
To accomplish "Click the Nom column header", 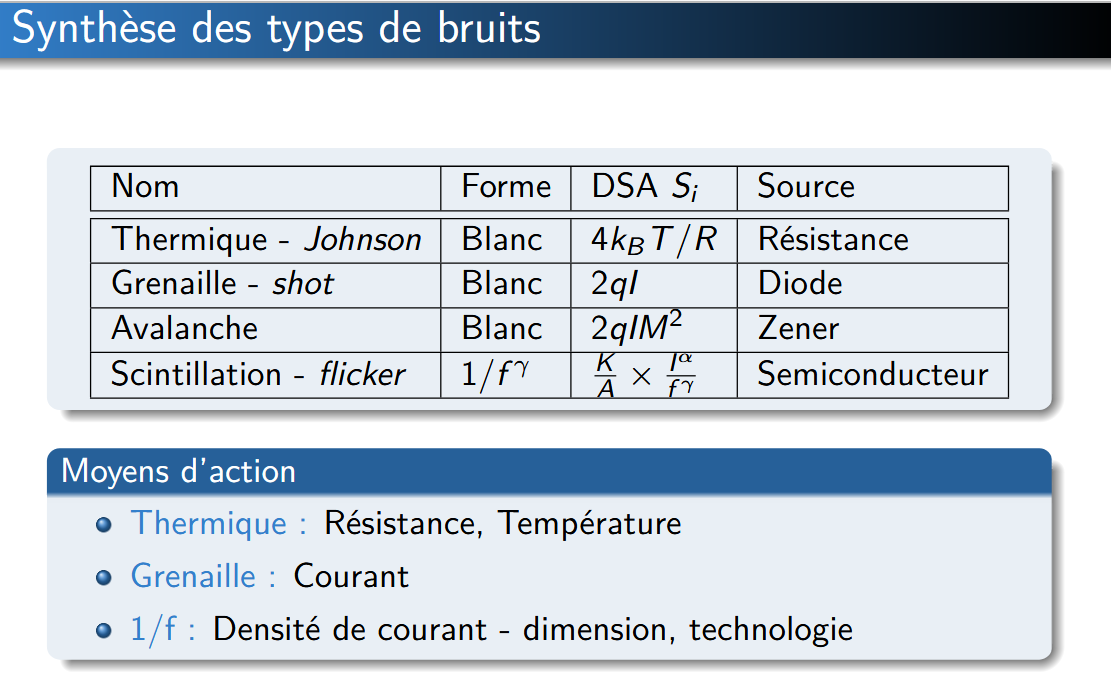I will (x=146, y=187).
